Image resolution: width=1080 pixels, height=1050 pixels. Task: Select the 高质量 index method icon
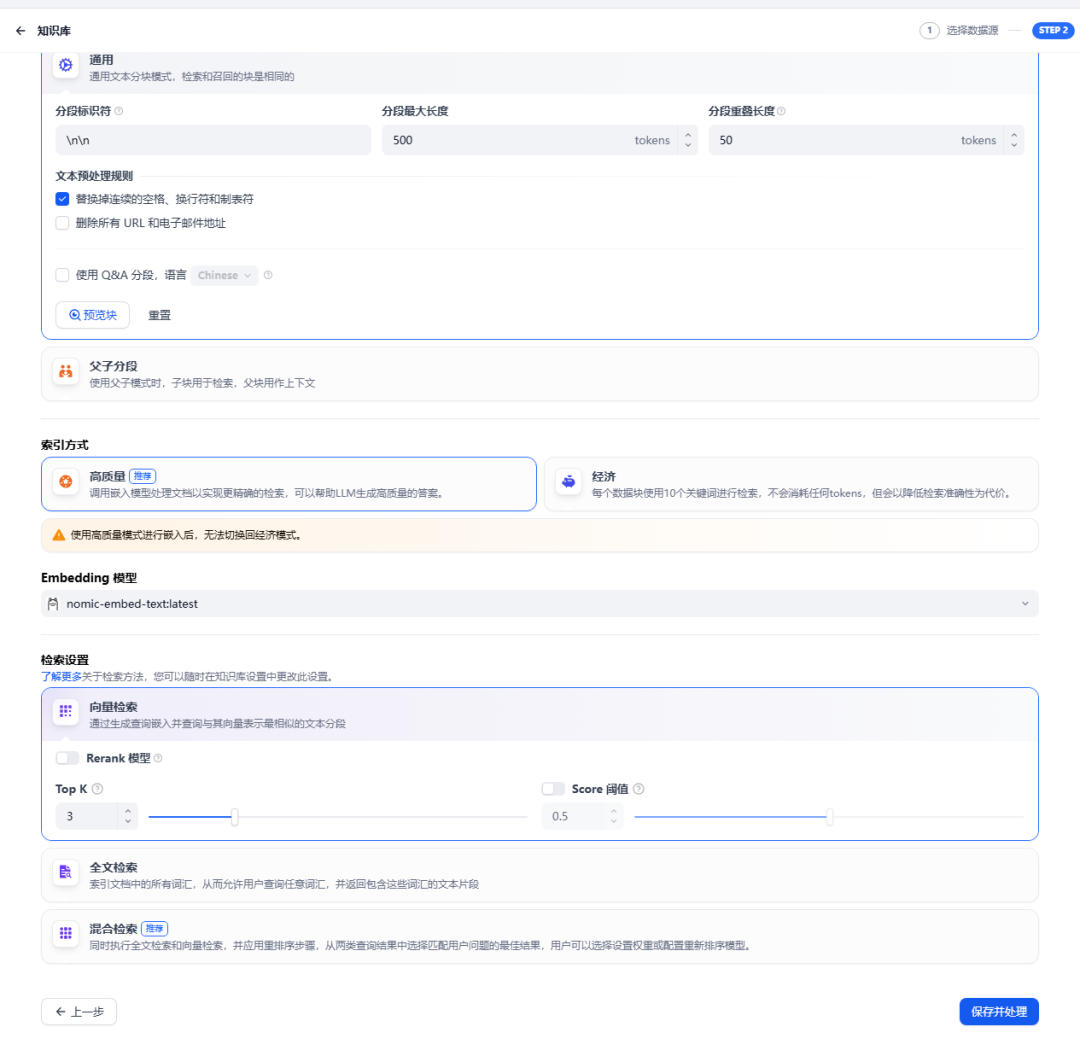click(x=66, y=483)
